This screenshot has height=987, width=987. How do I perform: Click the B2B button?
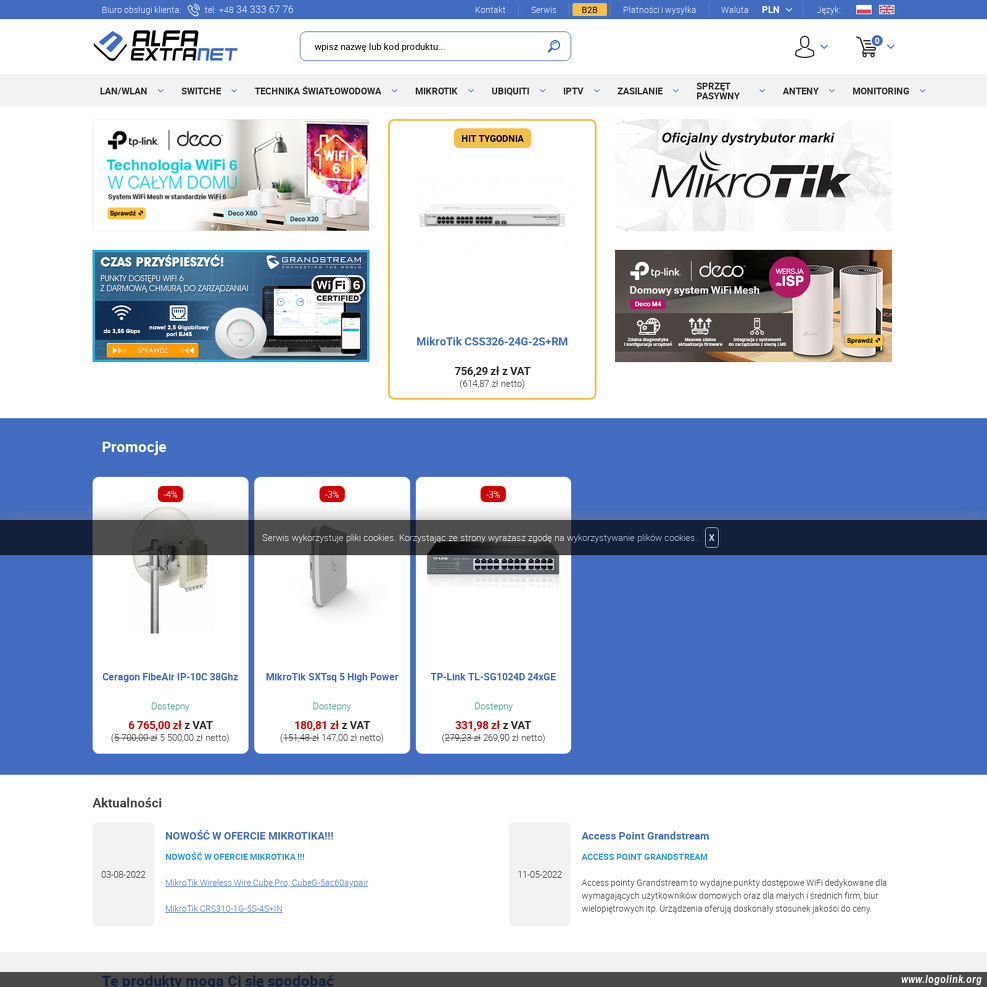tap(589, 10)
